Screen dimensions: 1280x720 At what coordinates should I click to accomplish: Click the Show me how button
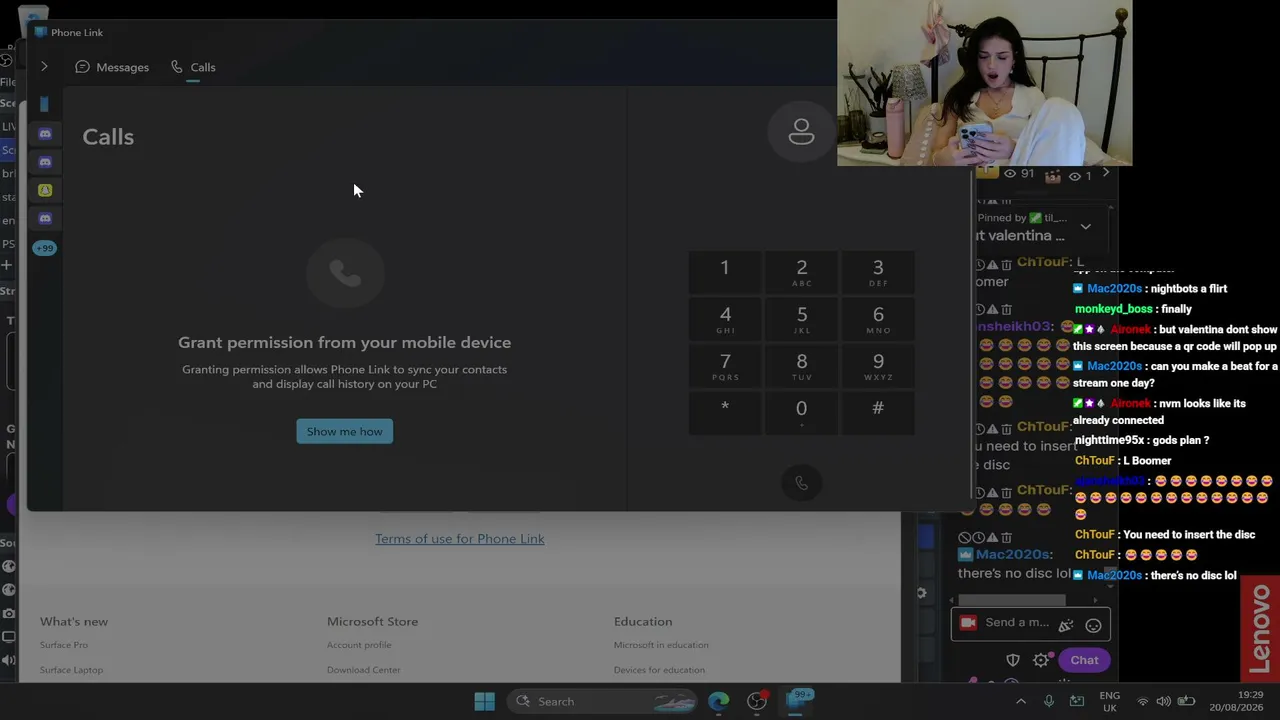click(x=344, y=431)
